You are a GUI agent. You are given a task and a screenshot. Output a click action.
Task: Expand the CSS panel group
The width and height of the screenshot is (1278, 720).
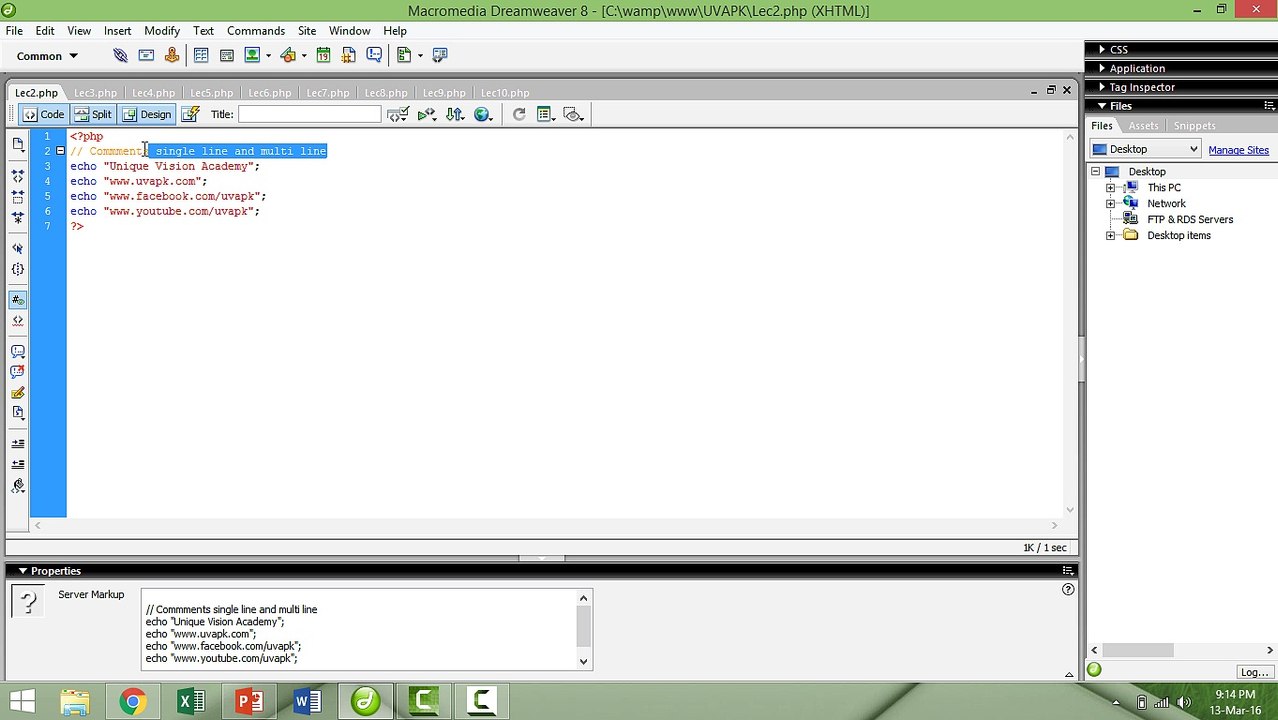[x=1102, y=49]
